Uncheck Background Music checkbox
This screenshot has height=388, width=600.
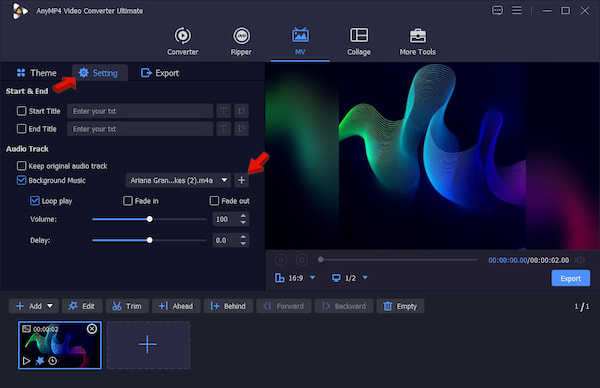21,180
